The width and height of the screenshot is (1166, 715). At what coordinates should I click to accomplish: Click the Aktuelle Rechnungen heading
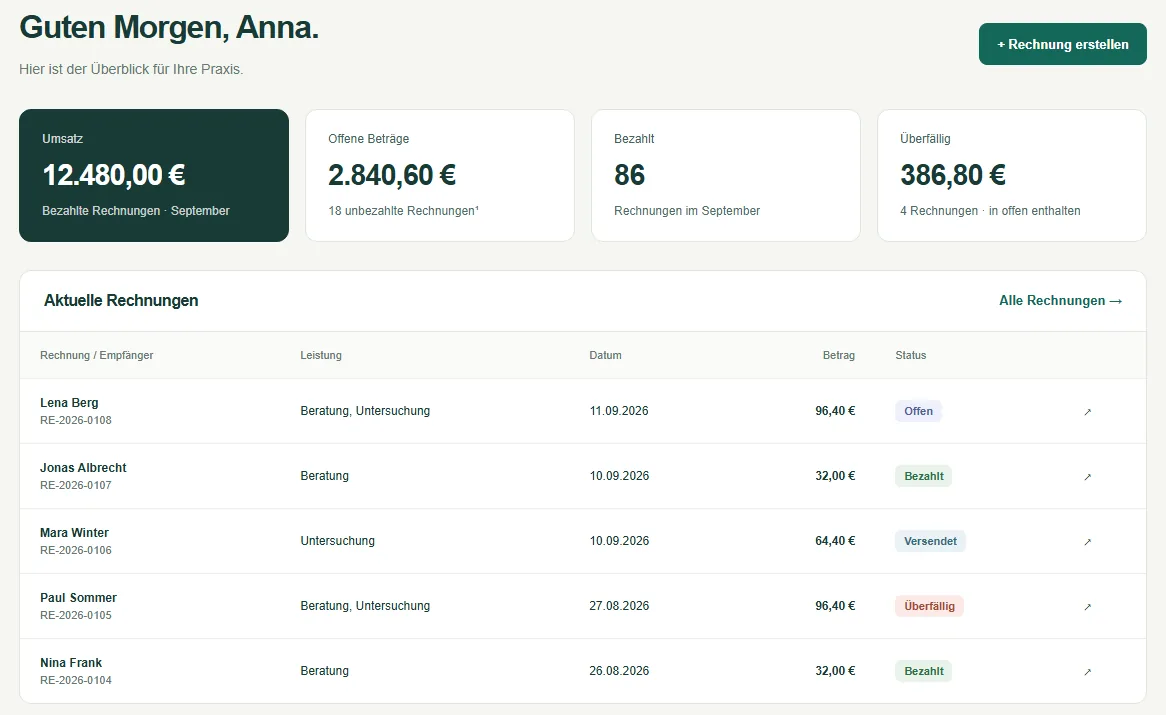click(121, 300)
